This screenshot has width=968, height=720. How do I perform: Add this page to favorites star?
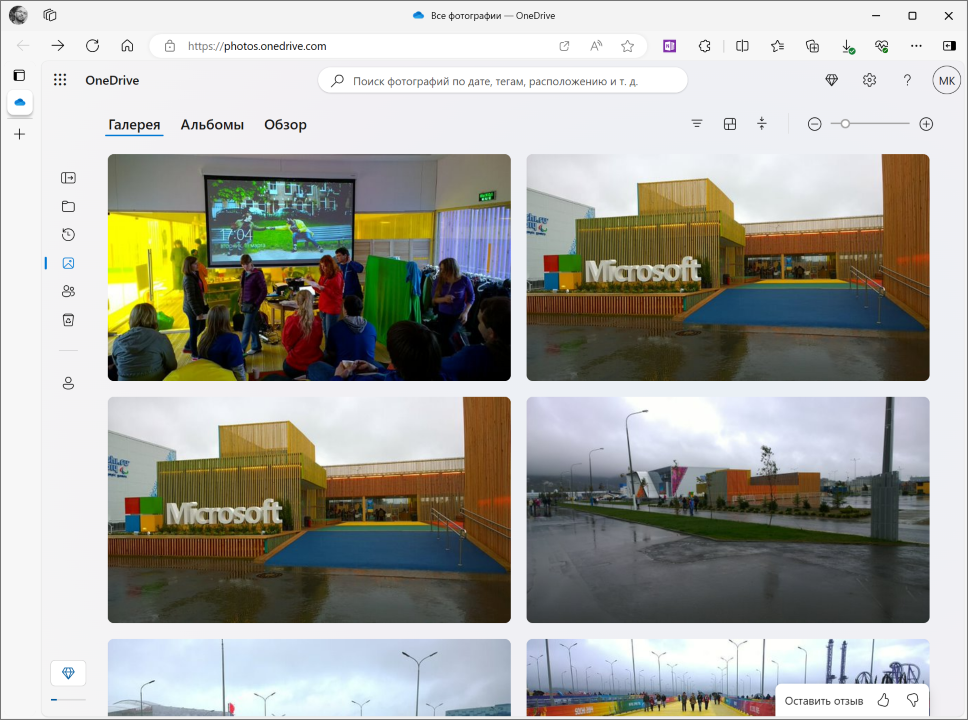[627, 46]
